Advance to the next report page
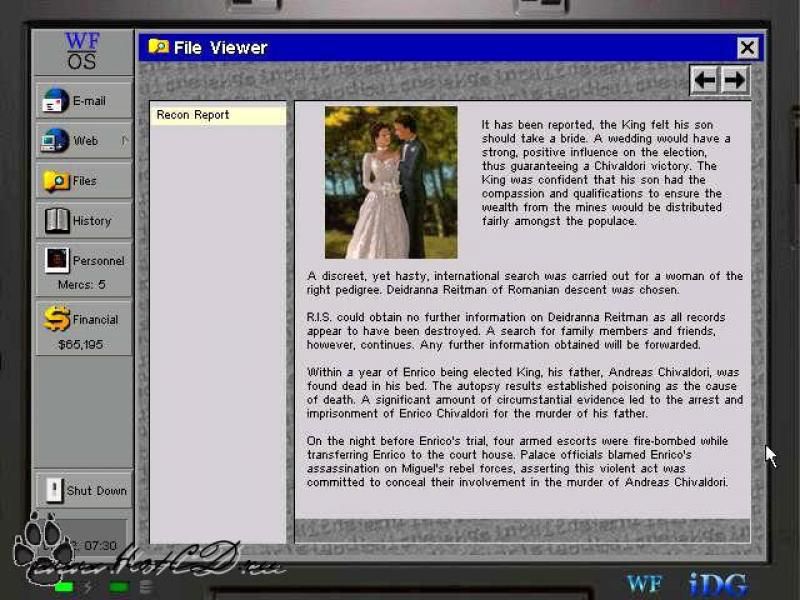Viewport: 800px width, 600px height. click(x=735, y=81)
